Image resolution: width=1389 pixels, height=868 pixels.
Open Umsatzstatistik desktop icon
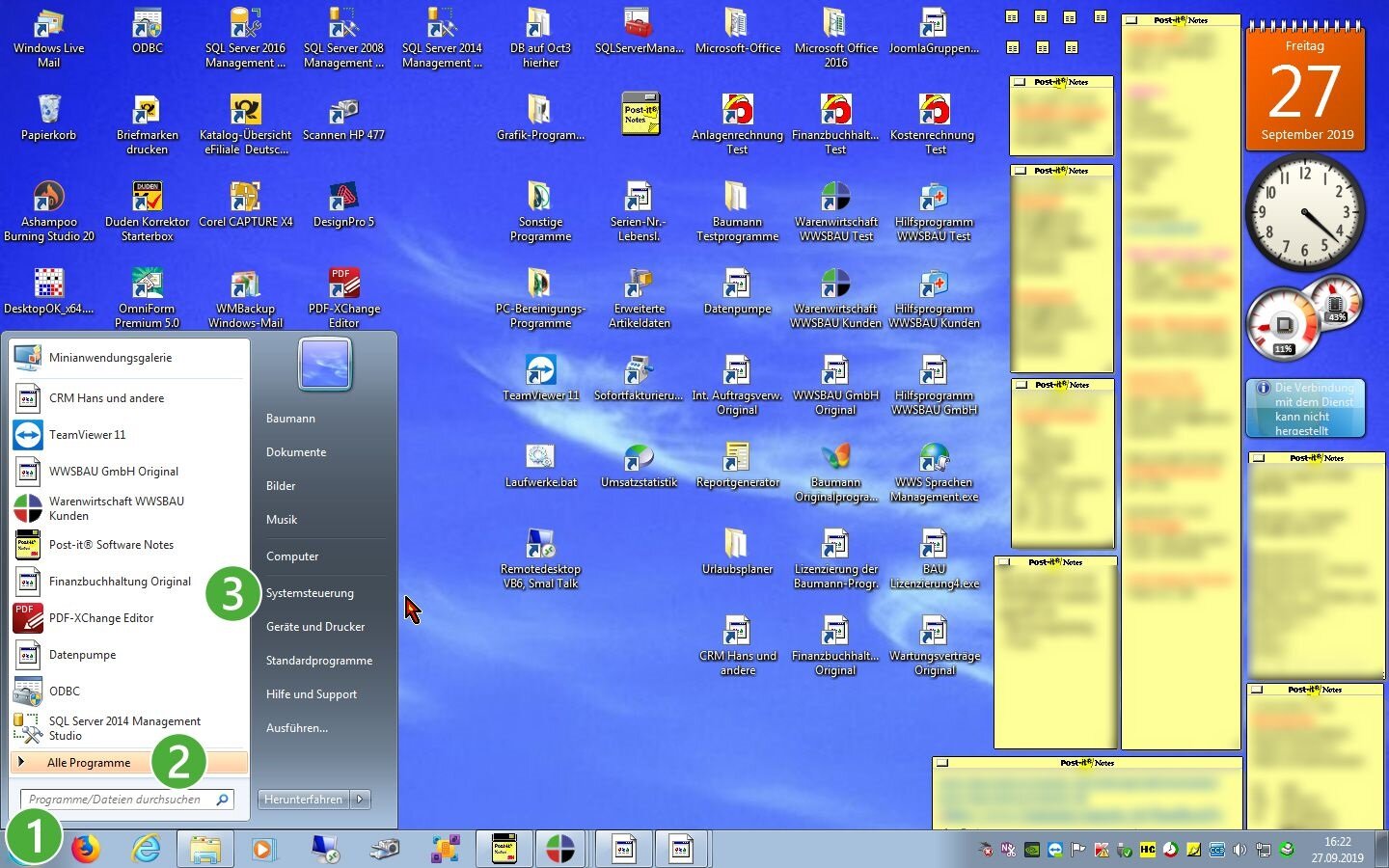point(639,465)
